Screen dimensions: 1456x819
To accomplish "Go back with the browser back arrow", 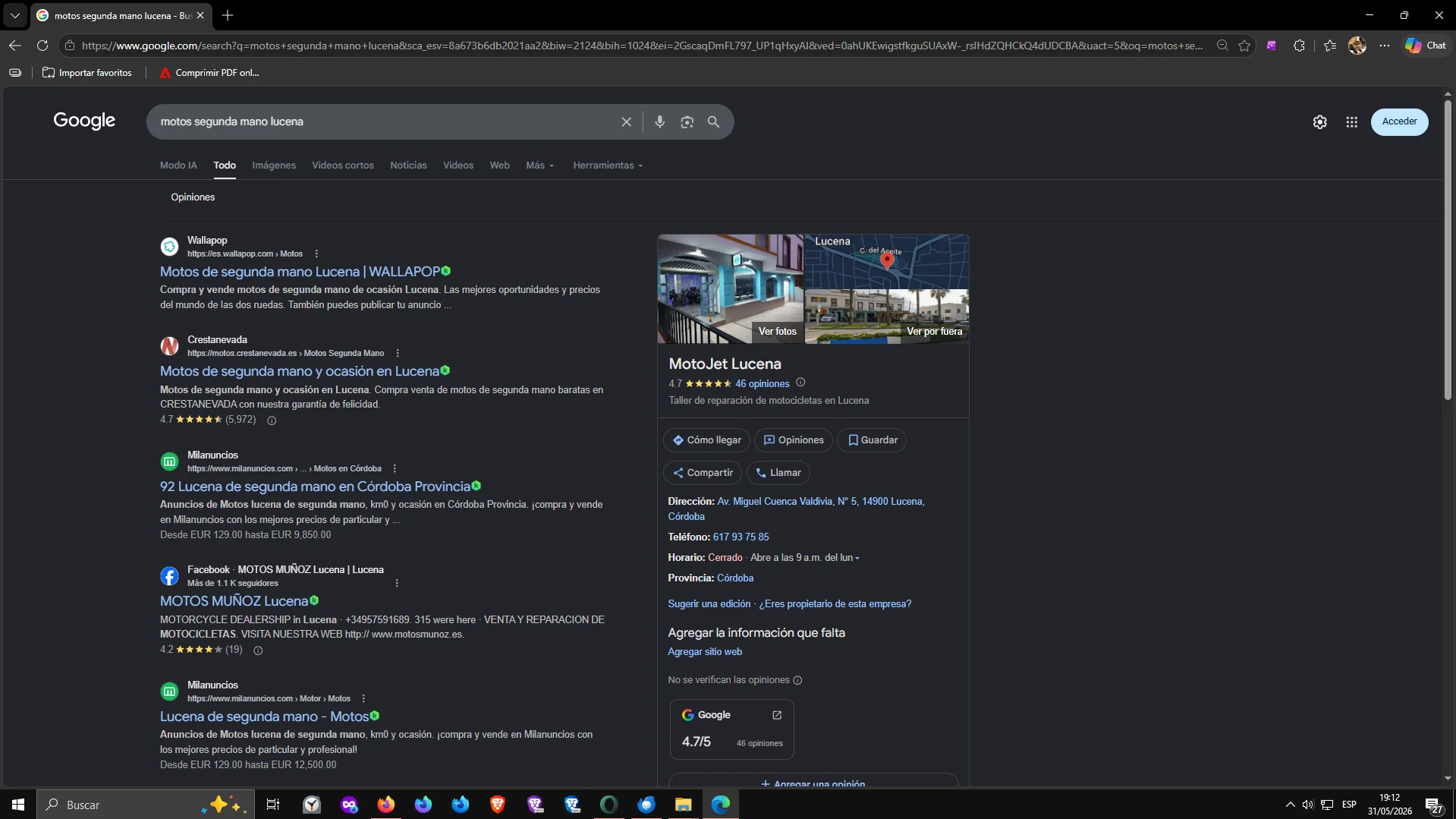I will 14,46.
